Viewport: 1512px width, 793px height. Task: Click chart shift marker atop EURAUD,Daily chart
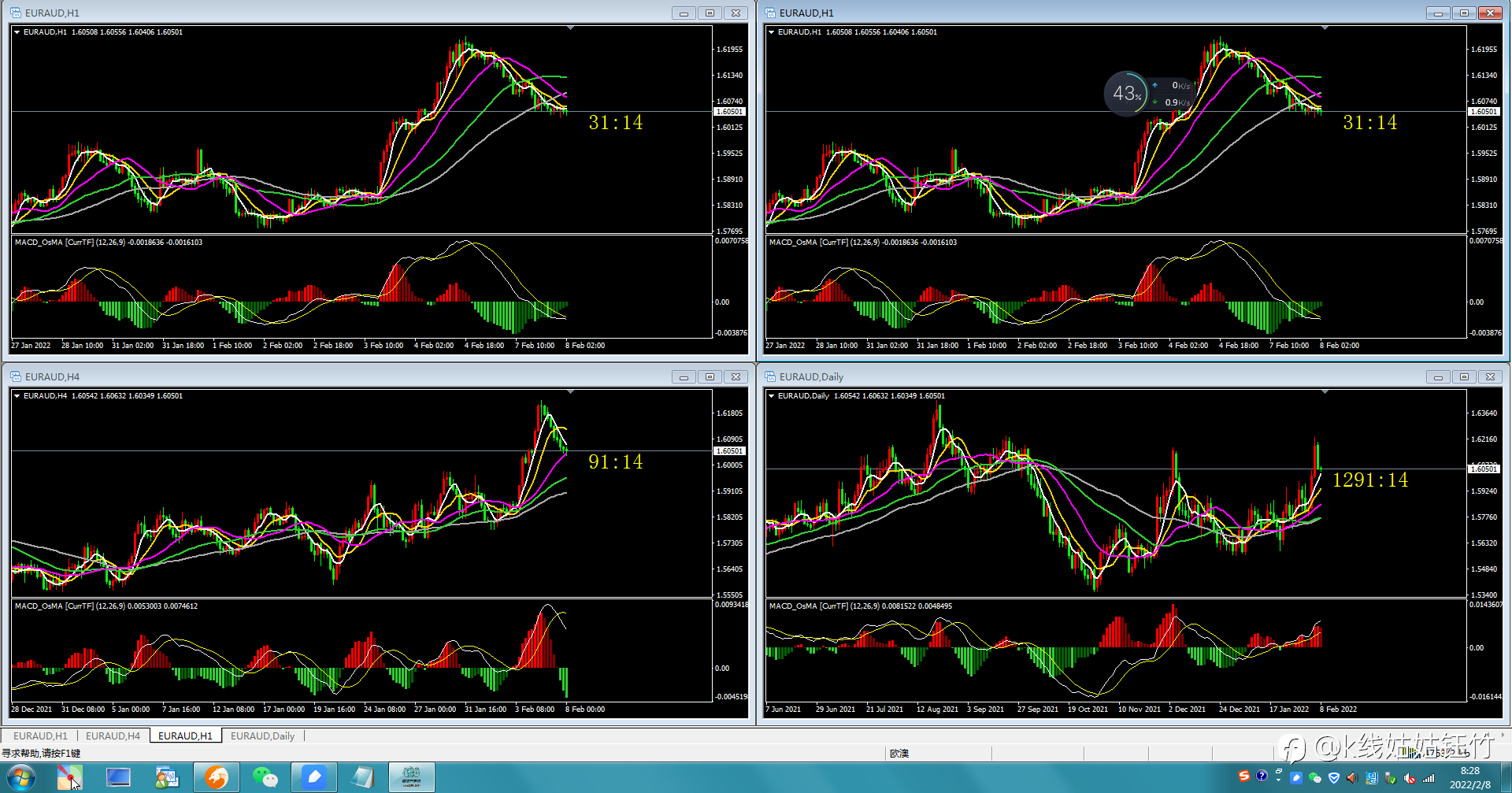click(x=1325, y=391)
